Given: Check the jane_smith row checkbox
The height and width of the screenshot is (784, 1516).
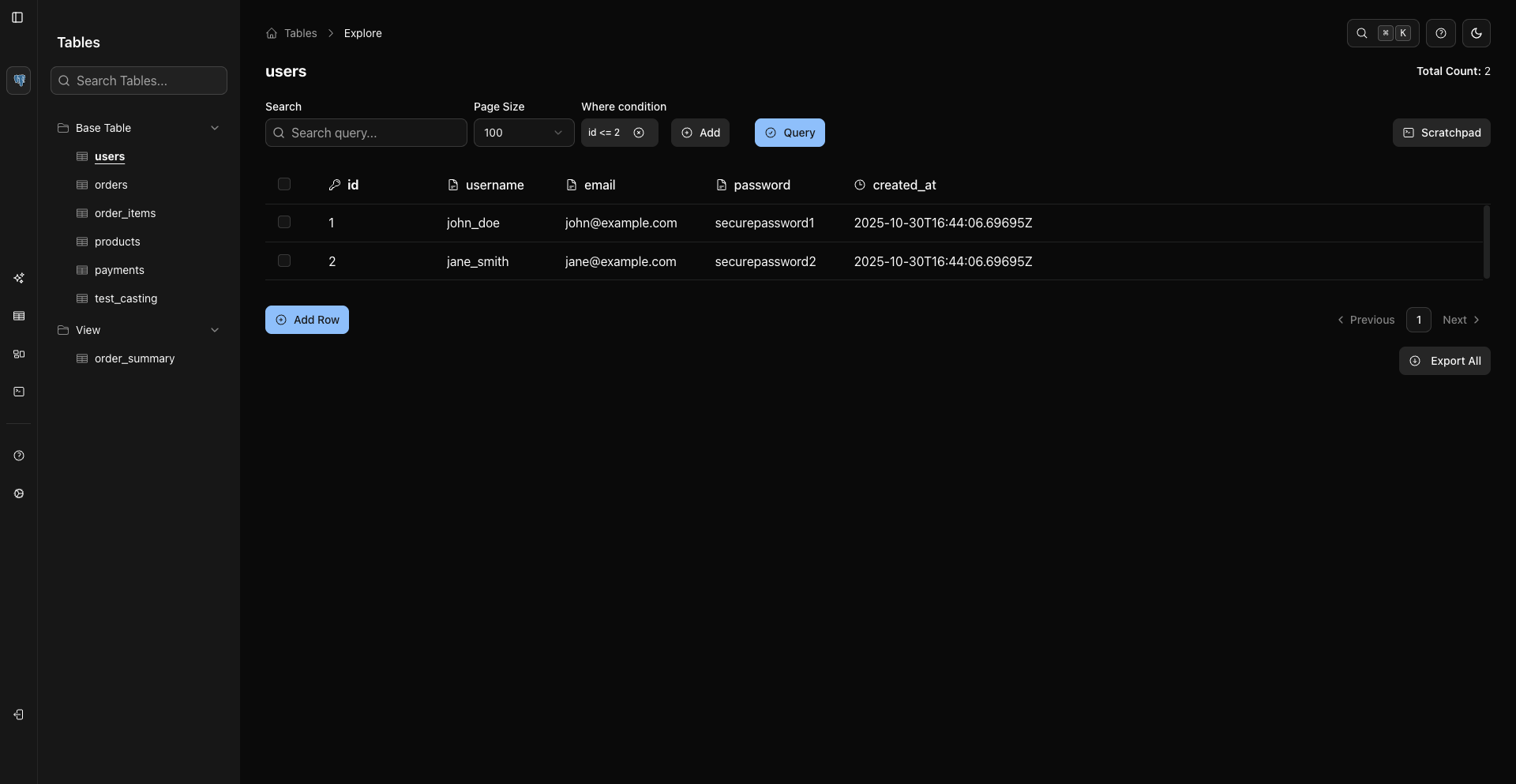Looking at the screenshot, I should [284, 261].
